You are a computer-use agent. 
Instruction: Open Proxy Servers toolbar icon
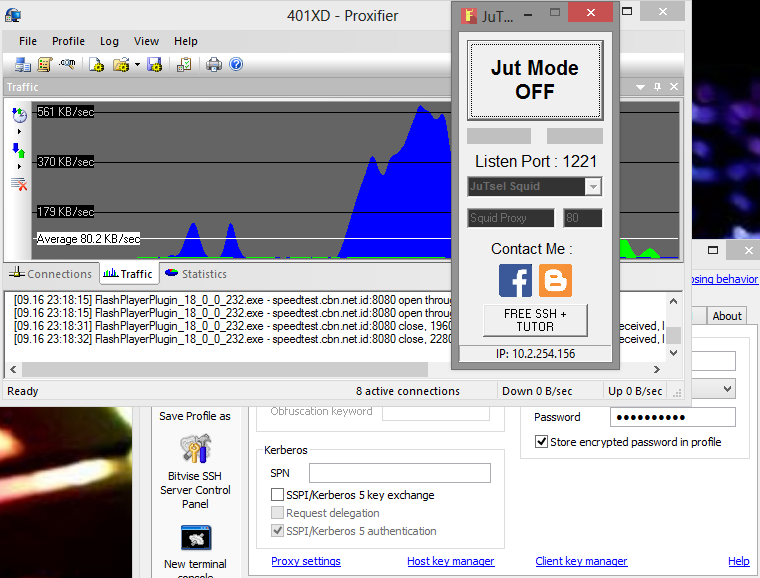[x=22, y=64]
